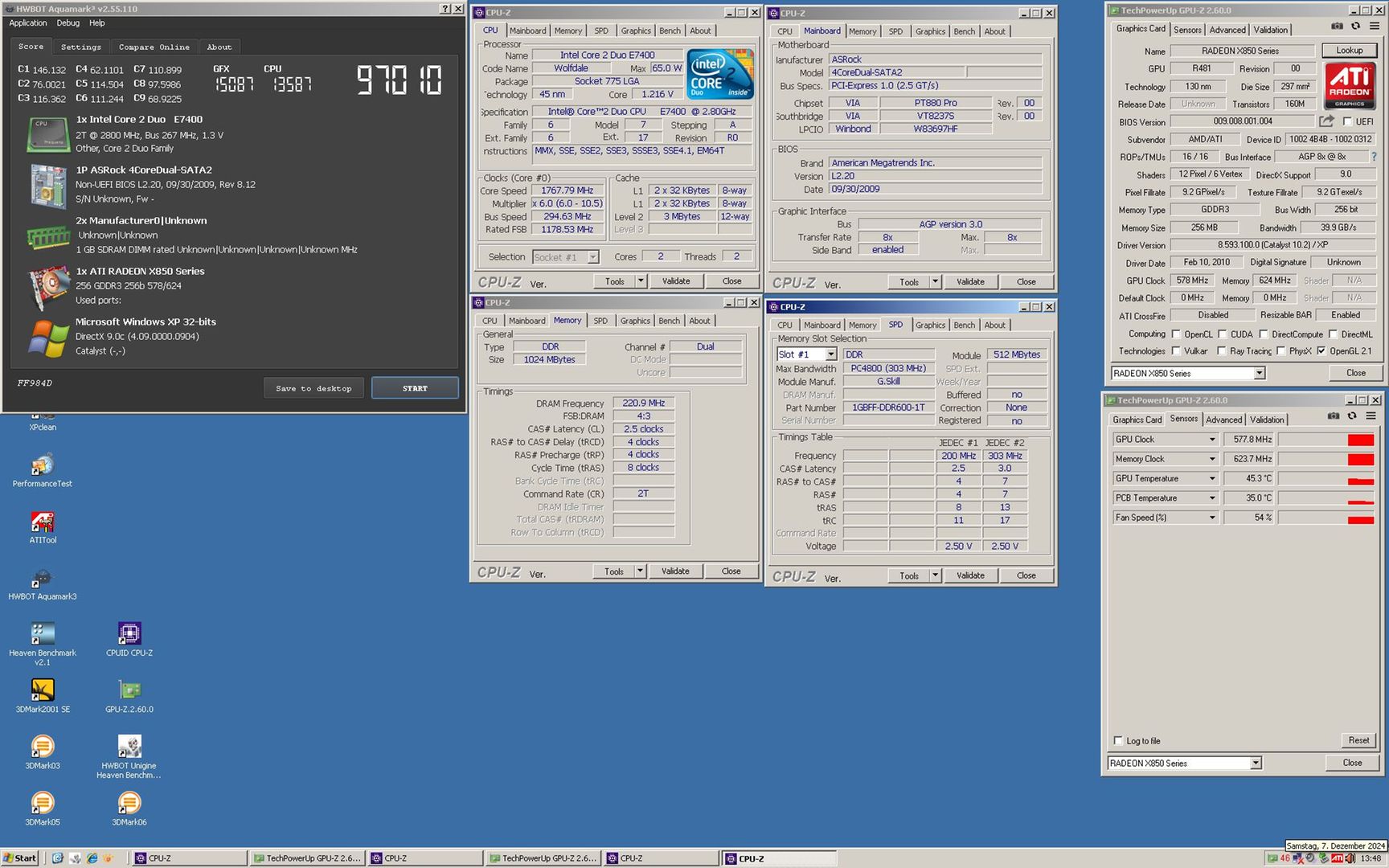Open the GPU Clock sensor dropdown
The width and height of the screenshot is (1389, 868).
[x=1212, y=440]
